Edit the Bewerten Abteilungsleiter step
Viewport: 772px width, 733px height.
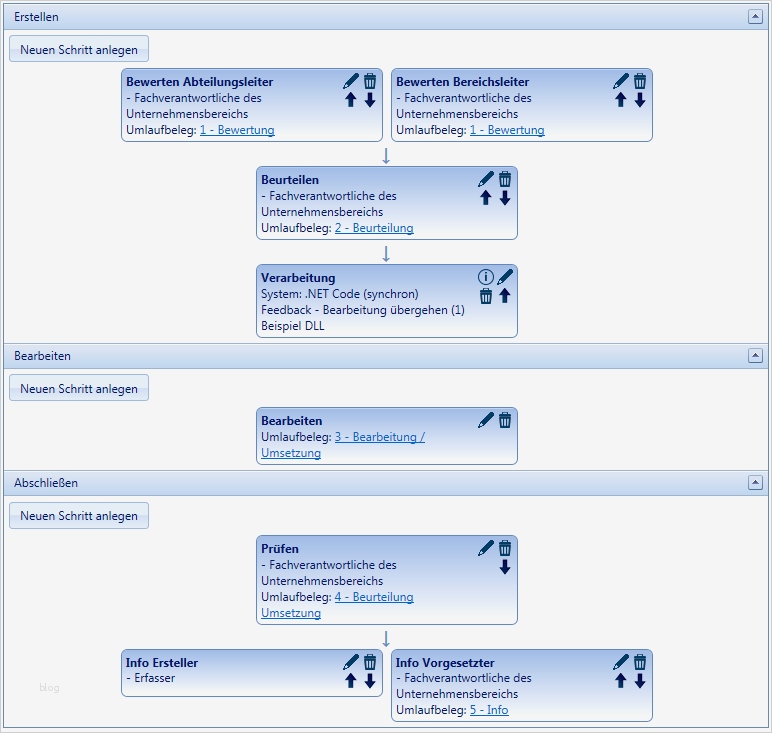[x=351, y=81]
